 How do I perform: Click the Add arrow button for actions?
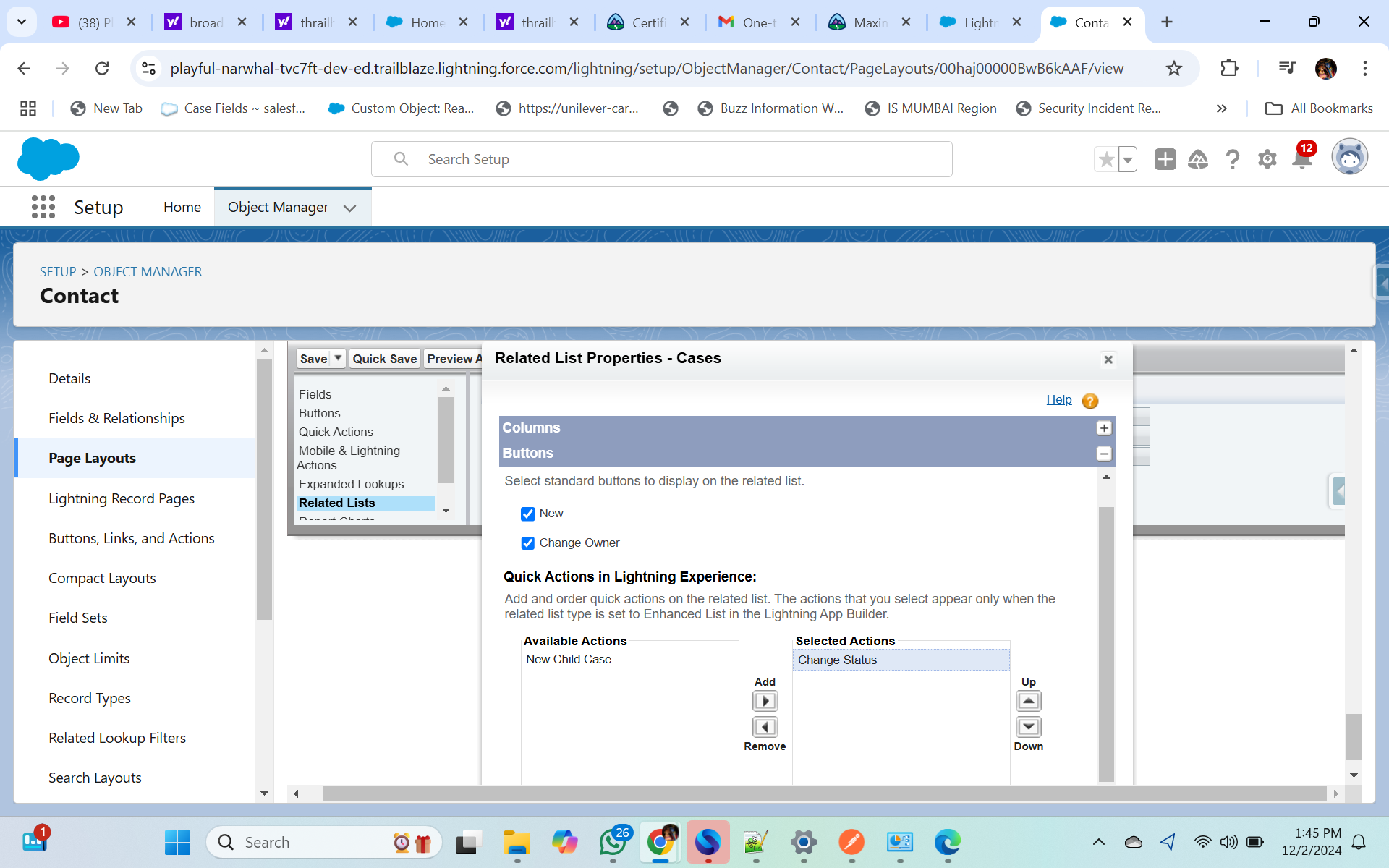click(x=765, y=701)
